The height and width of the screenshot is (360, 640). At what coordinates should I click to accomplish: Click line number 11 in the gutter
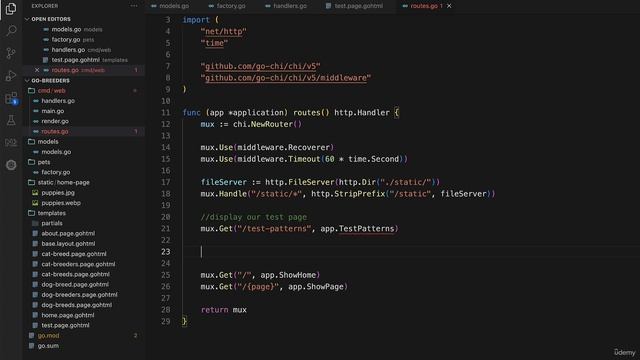click(x=165, y=113)
